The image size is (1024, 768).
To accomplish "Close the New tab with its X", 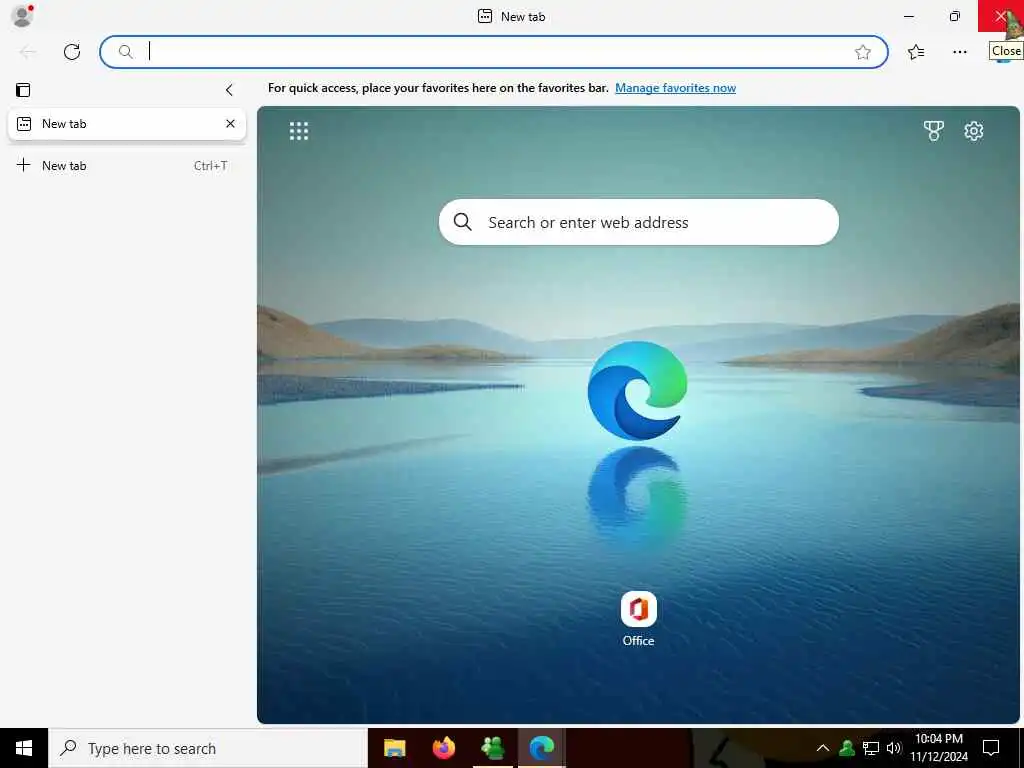I will pos(230,123).
